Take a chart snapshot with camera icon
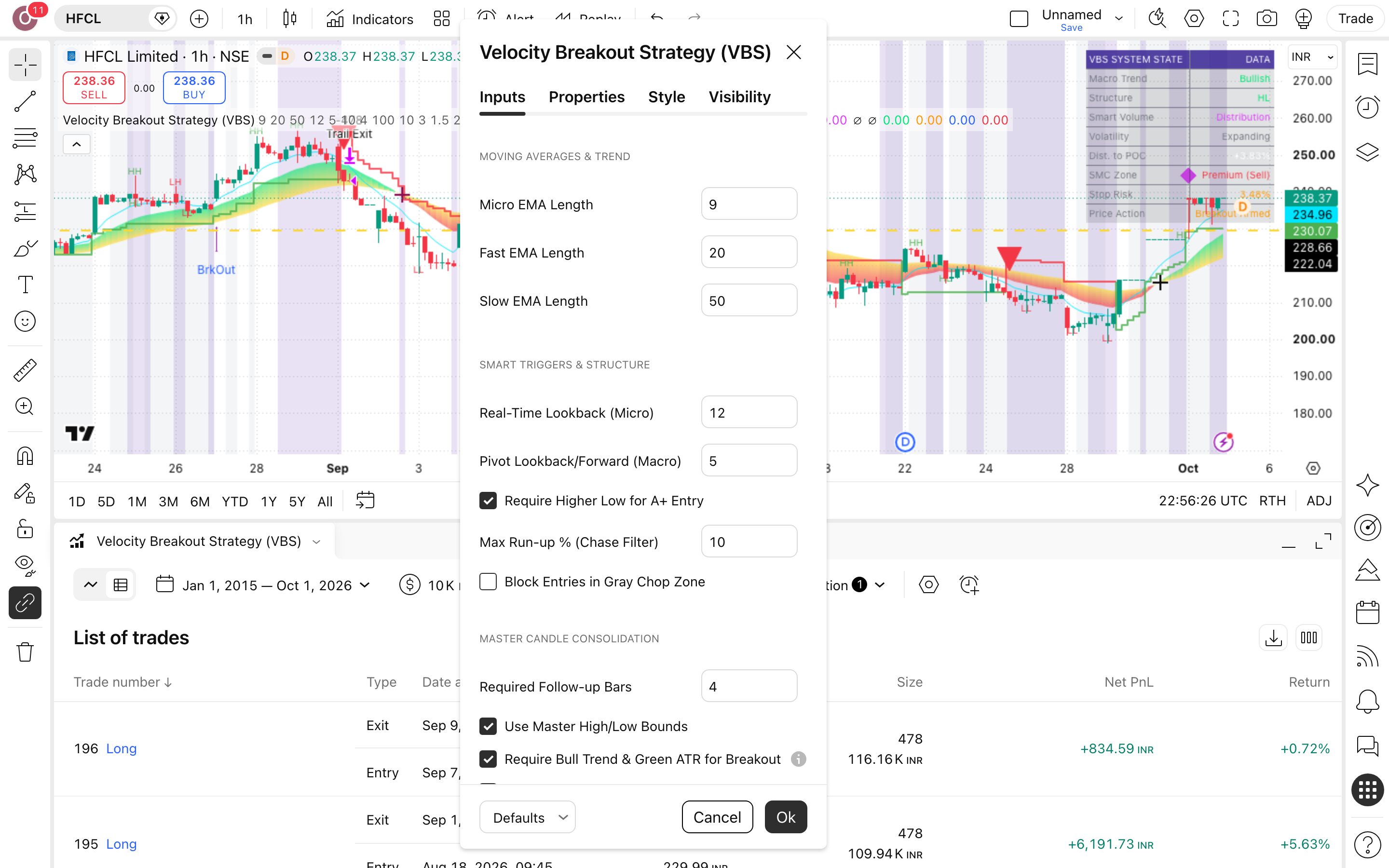Image resolution: width=1389 pixels, height=868 pixels. coord(1266,19)
